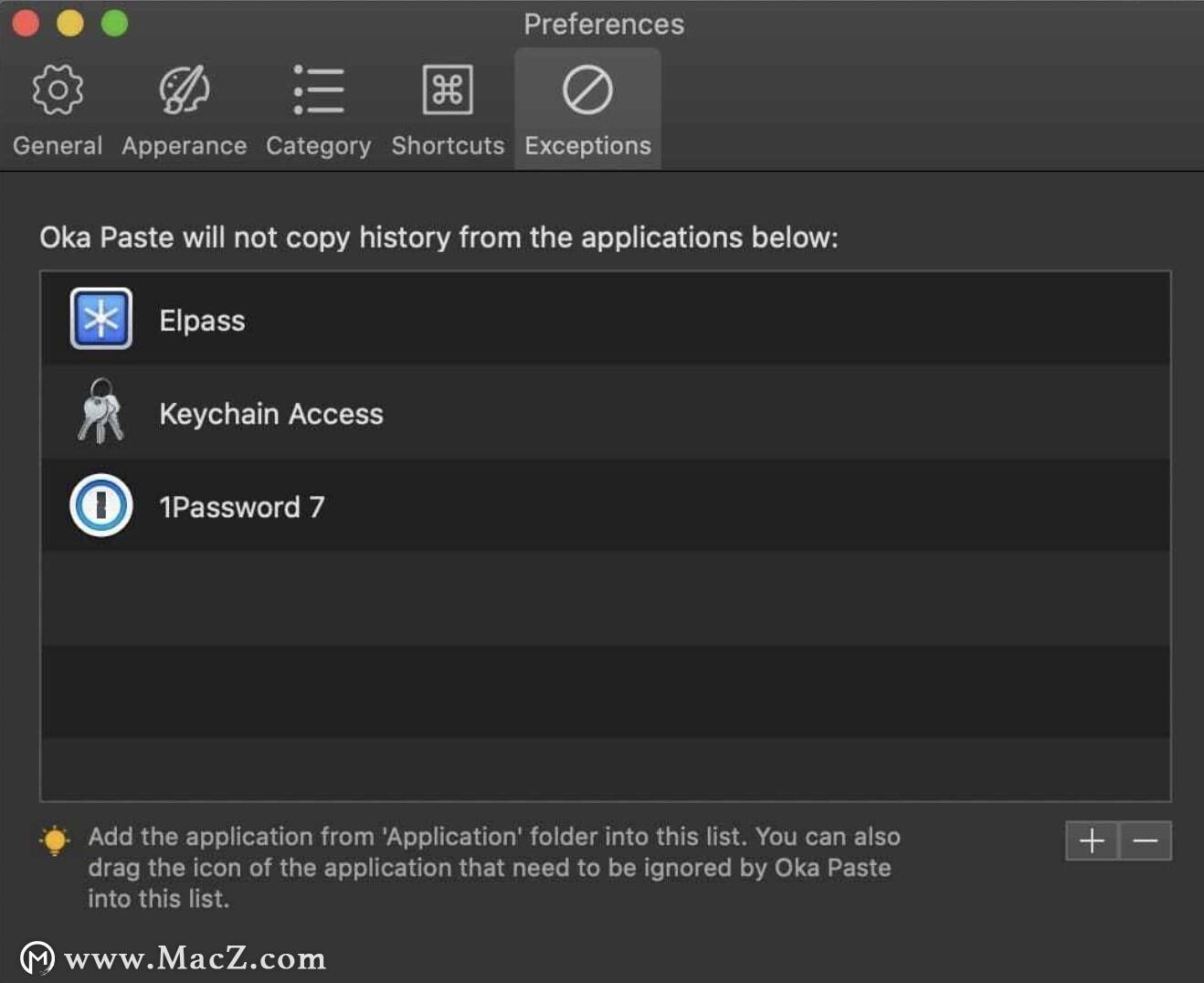
Task: Remove selected application with the minus button
Action: [1146, 840]
